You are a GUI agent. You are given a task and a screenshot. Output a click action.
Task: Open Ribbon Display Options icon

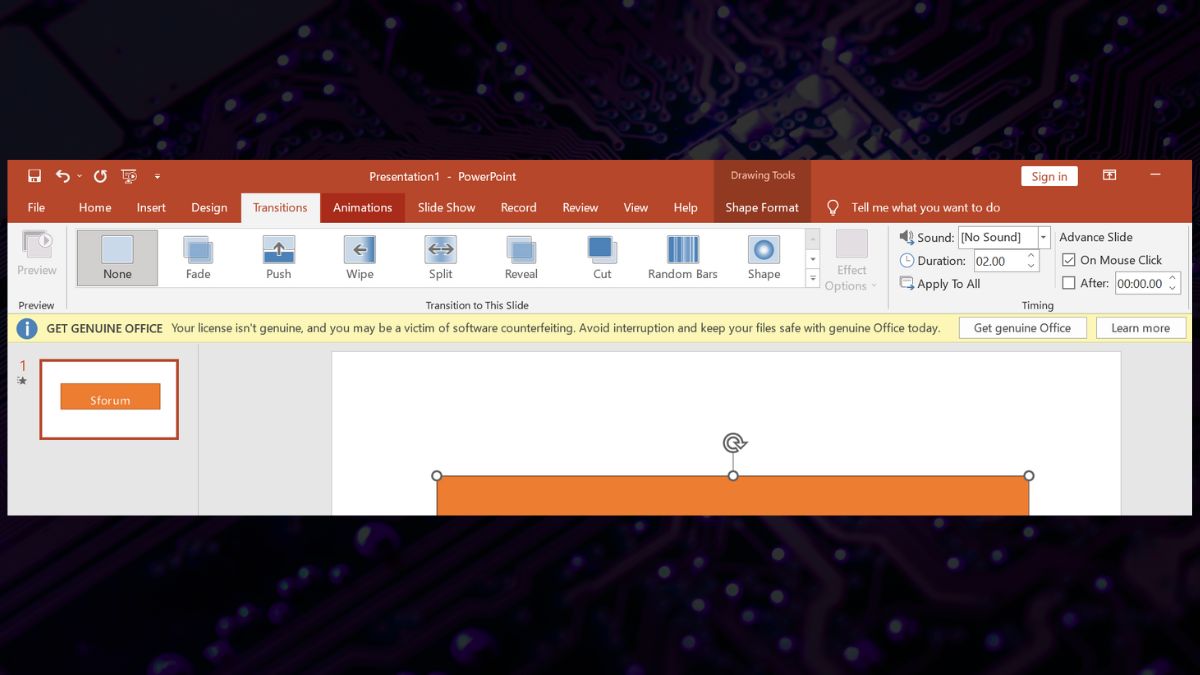coord(1109,175)
